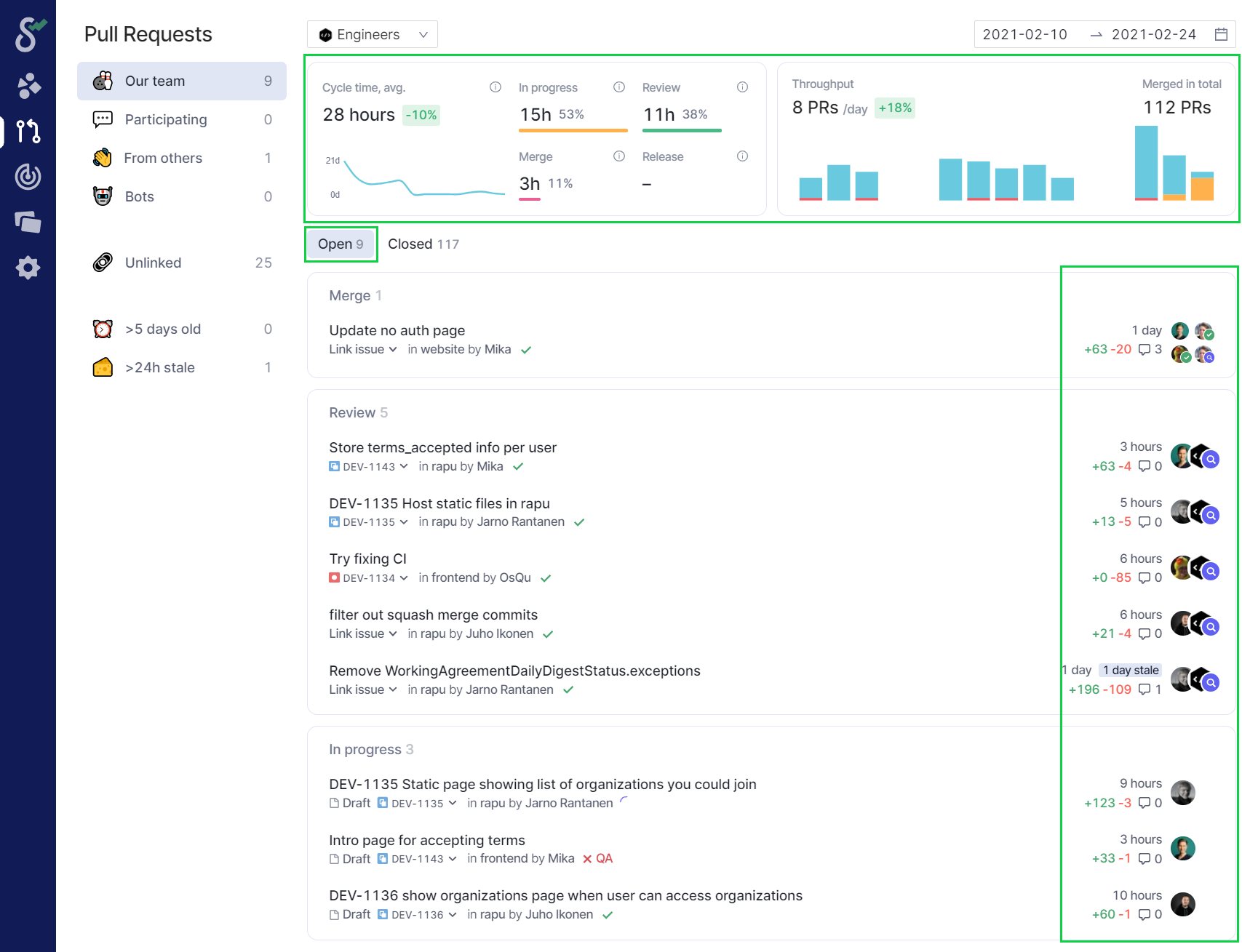Screen dimensions: 1242x952
Task: Open the radar target icon in sidebar
Action: tap(28, 177)
